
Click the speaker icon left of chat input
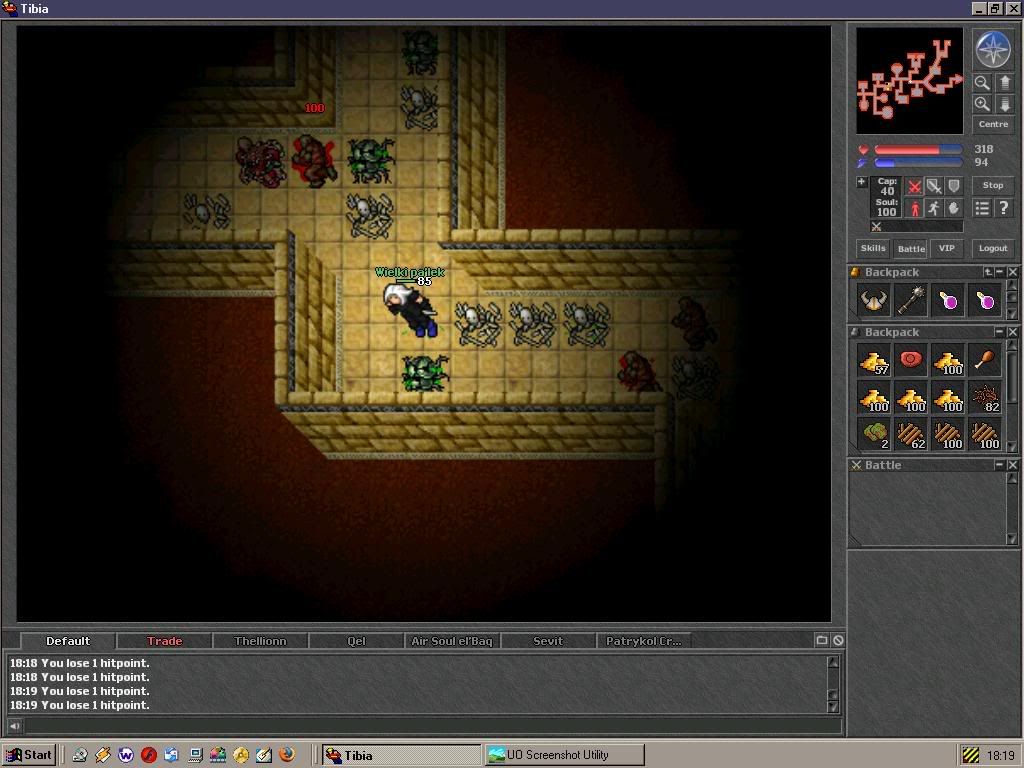coord(14,726)
